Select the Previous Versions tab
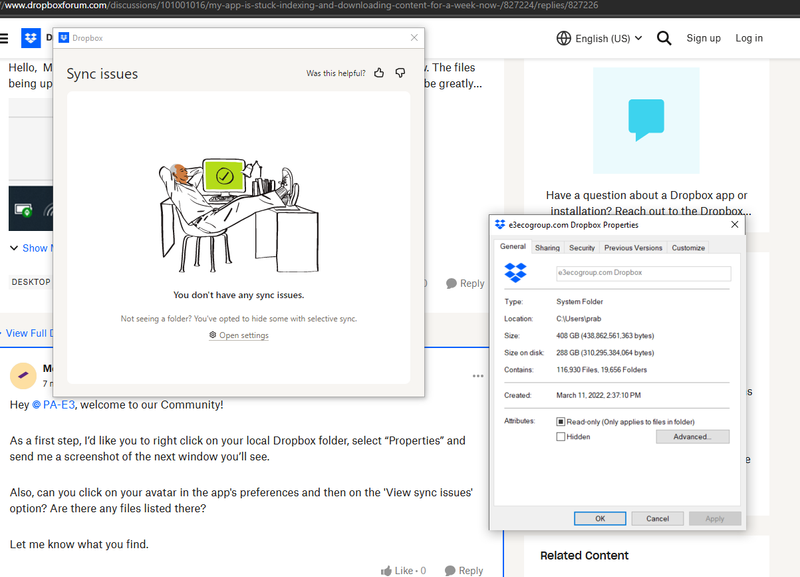 click(632, 248)
